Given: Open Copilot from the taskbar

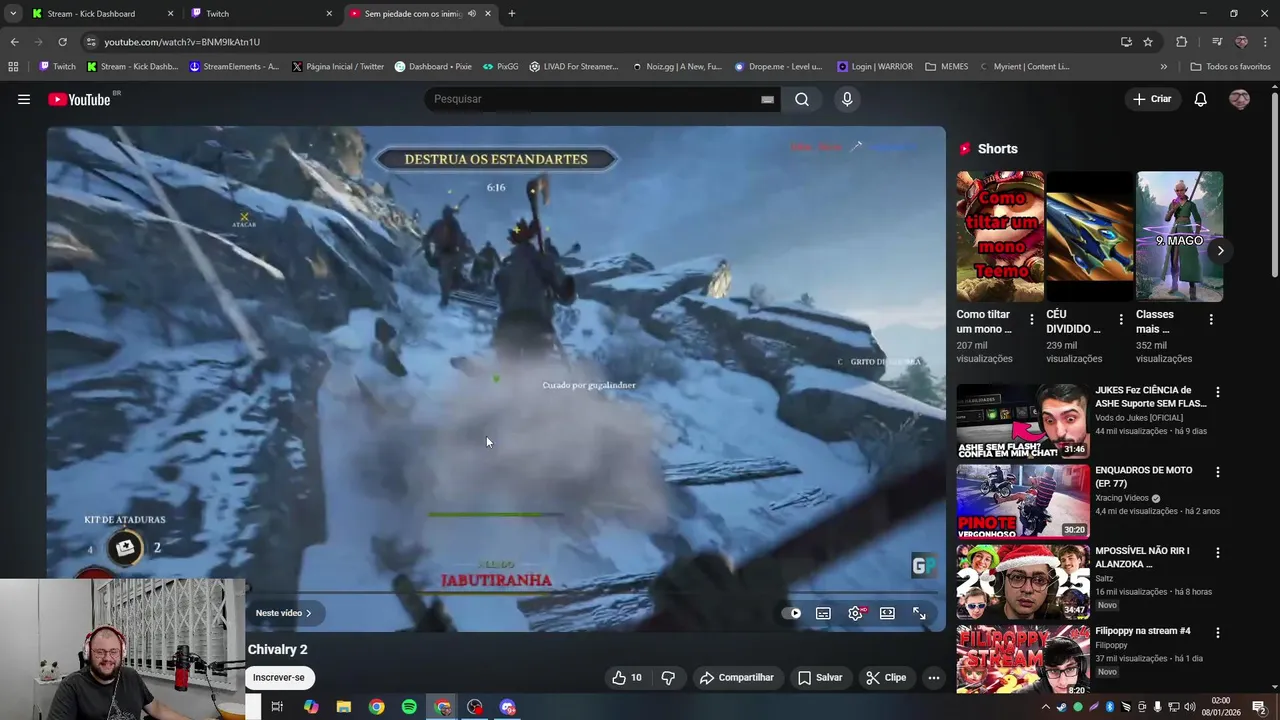Looking at the screenshot, I should coord(311,707).
